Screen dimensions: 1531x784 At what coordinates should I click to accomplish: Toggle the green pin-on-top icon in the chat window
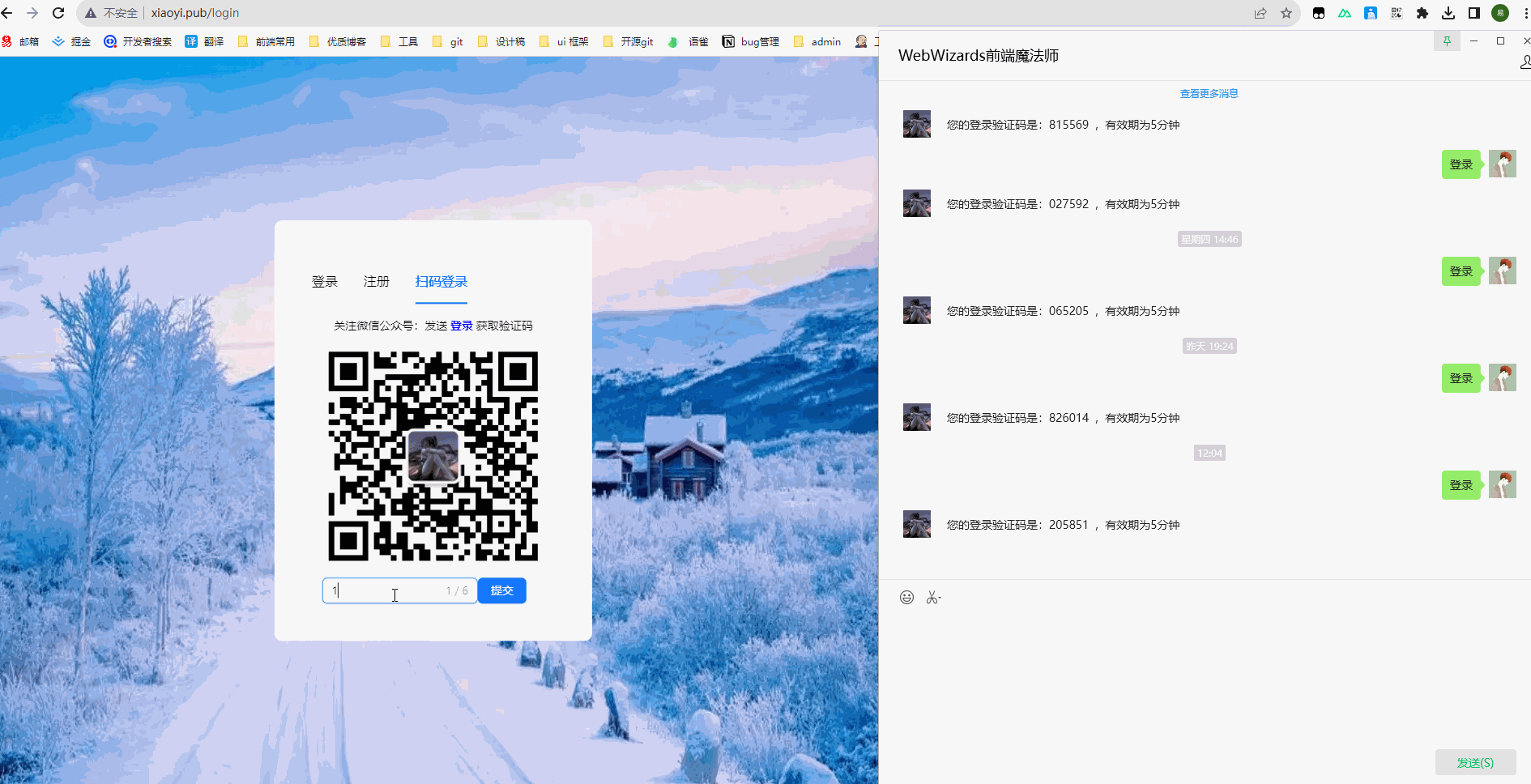coord(1447,40)
